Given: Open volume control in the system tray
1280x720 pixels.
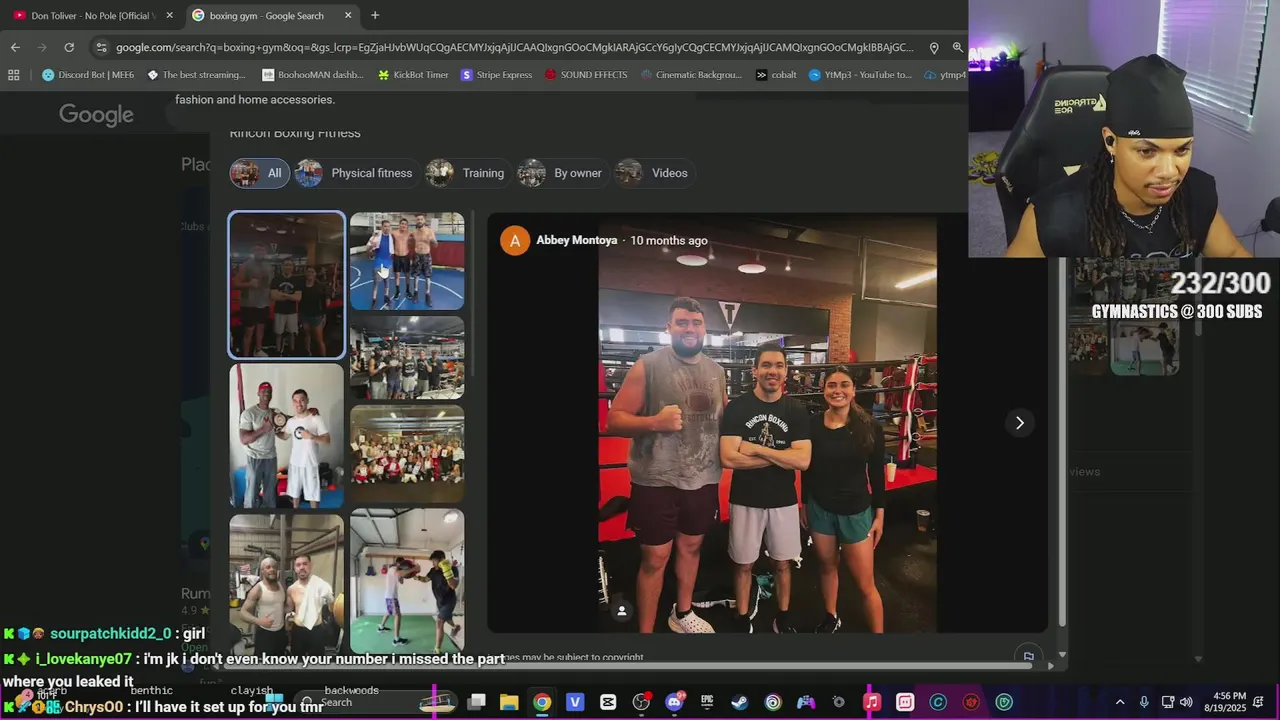Looking at the screenshot, I should pos(1186,702).
